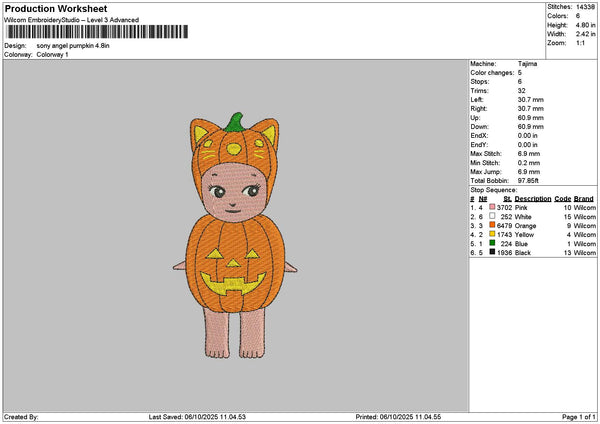
Task: Click the Black 1936 color swatch
Action: 492,252
